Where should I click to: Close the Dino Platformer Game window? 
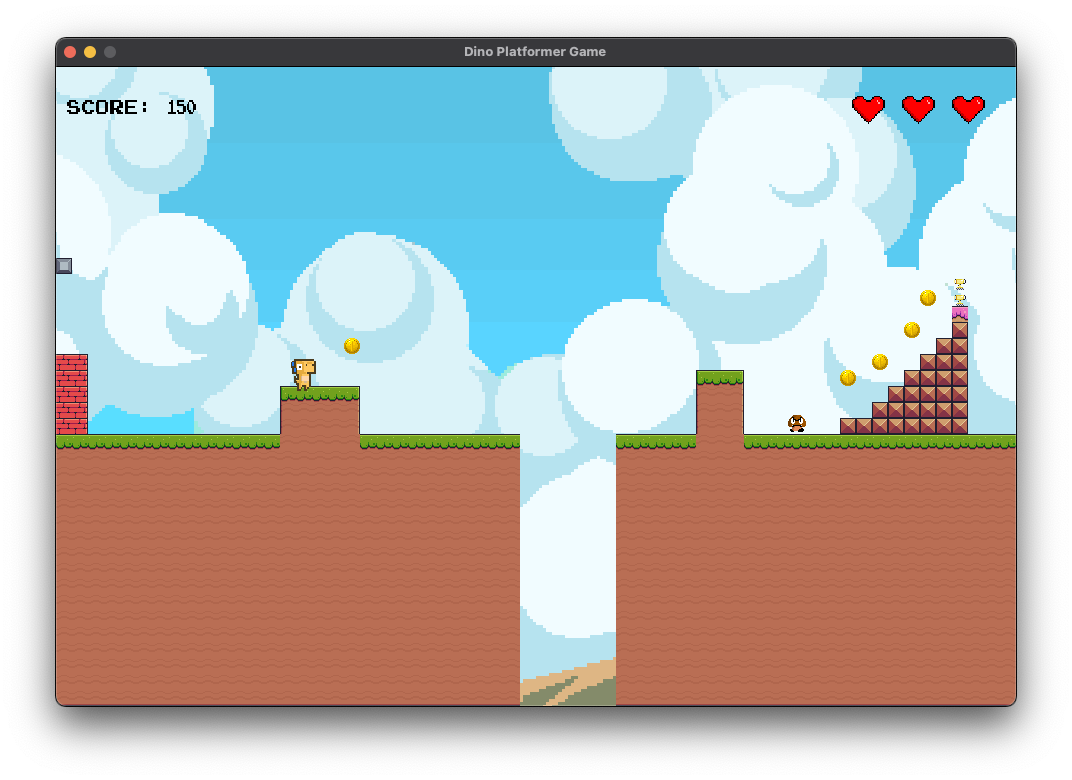tap(70, 52)
